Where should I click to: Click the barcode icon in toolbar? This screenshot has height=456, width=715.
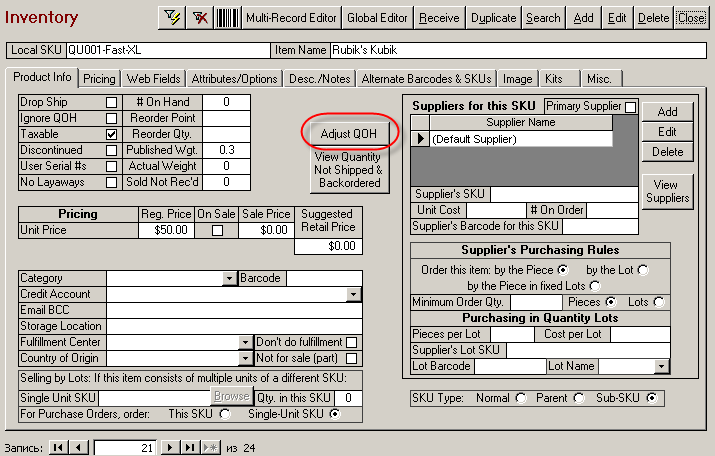tap(227, 18)
